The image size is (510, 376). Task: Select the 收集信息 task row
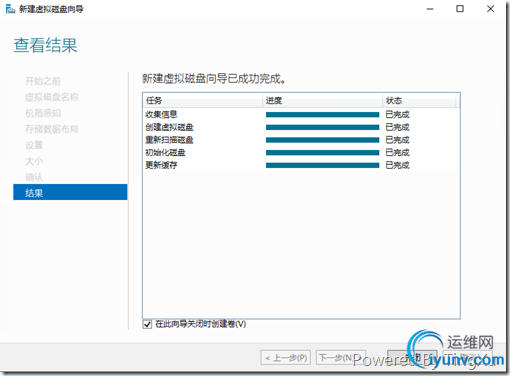click(x=301, y=115)
